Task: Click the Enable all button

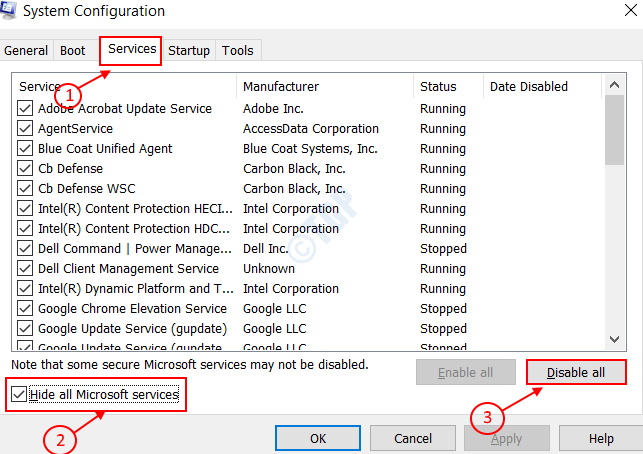Action: pos(465,372)
